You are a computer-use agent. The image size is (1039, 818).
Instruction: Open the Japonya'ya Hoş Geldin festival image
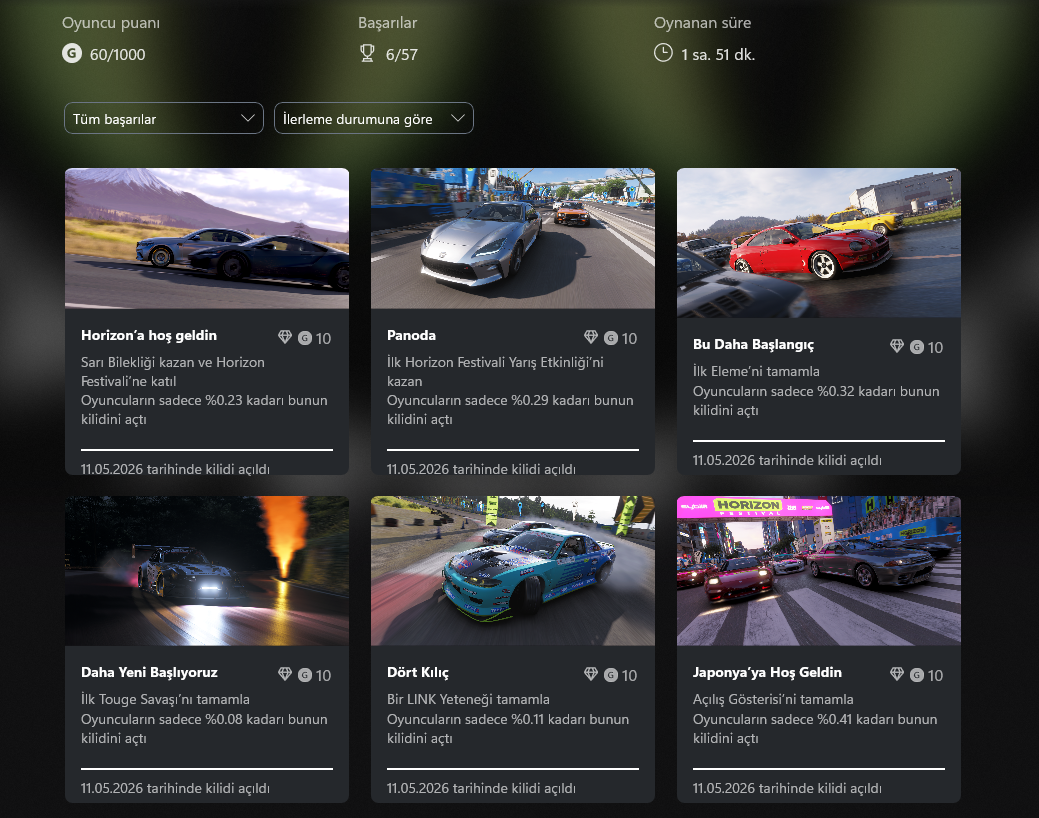point(819,571)
